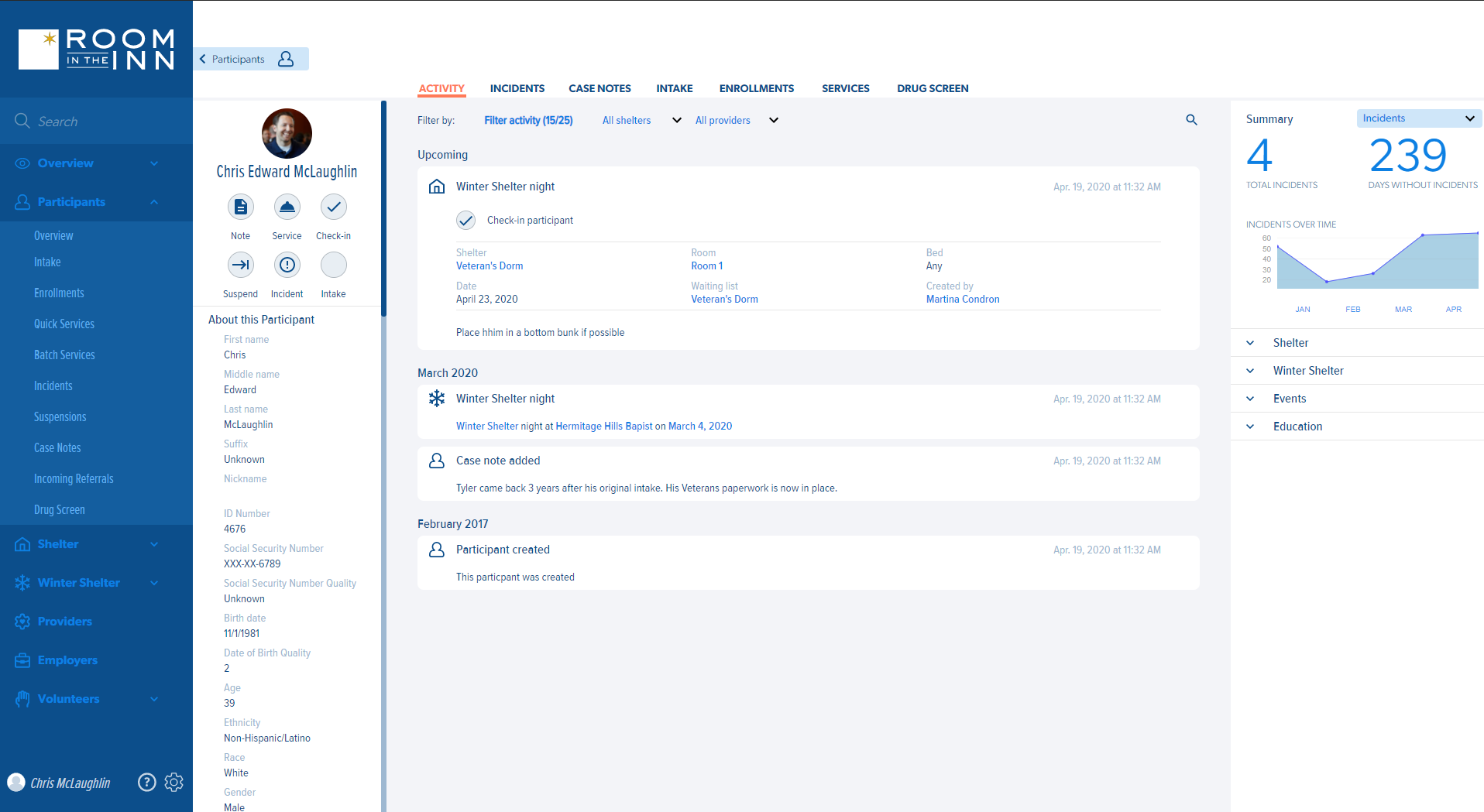The image size is (1484, 812).
Task: Toggle the Check-in participant checkmark
Action: [x=465, y=221]
